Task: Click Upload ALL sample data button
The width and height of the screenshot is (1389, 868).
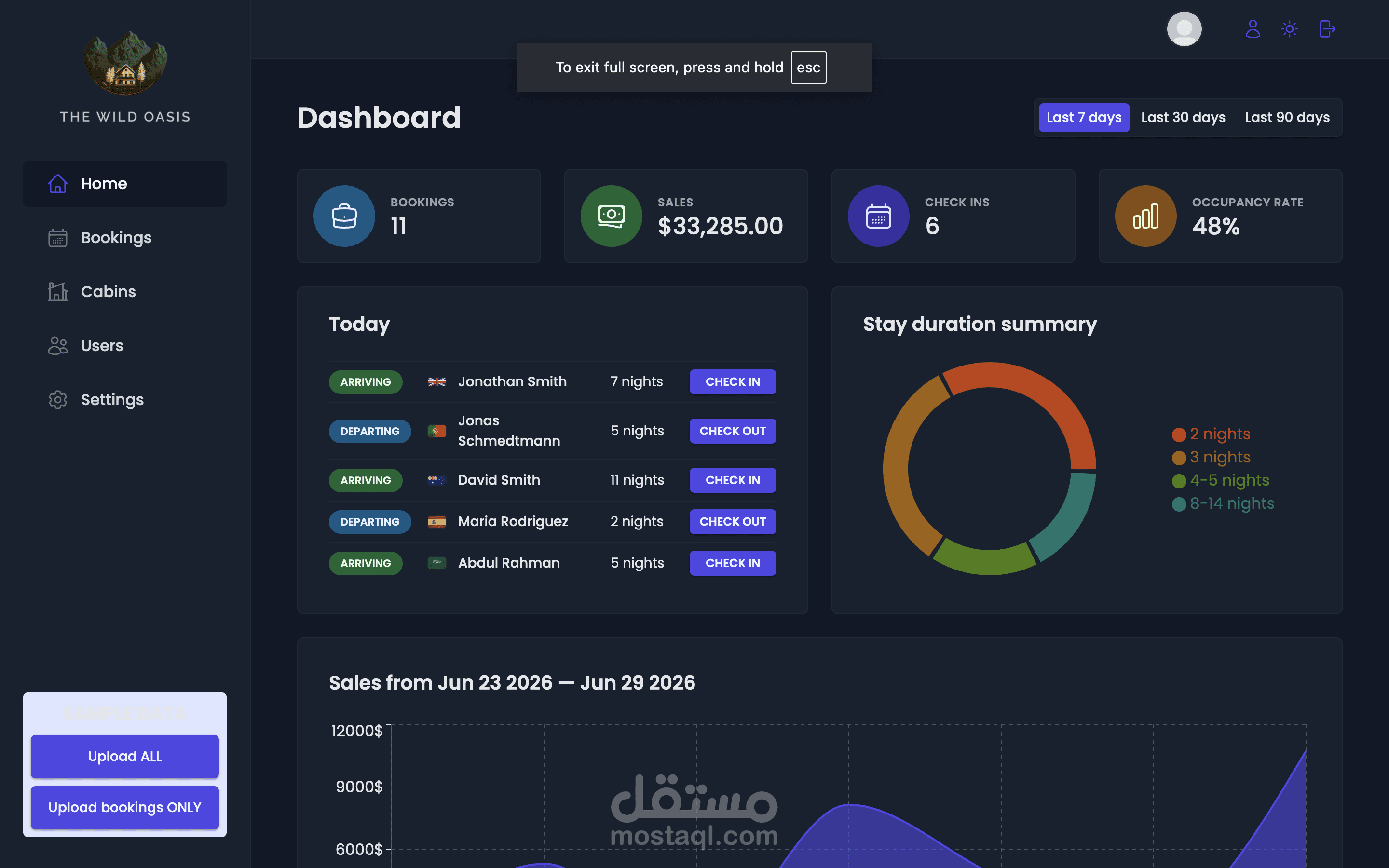Action: point(124,757)
